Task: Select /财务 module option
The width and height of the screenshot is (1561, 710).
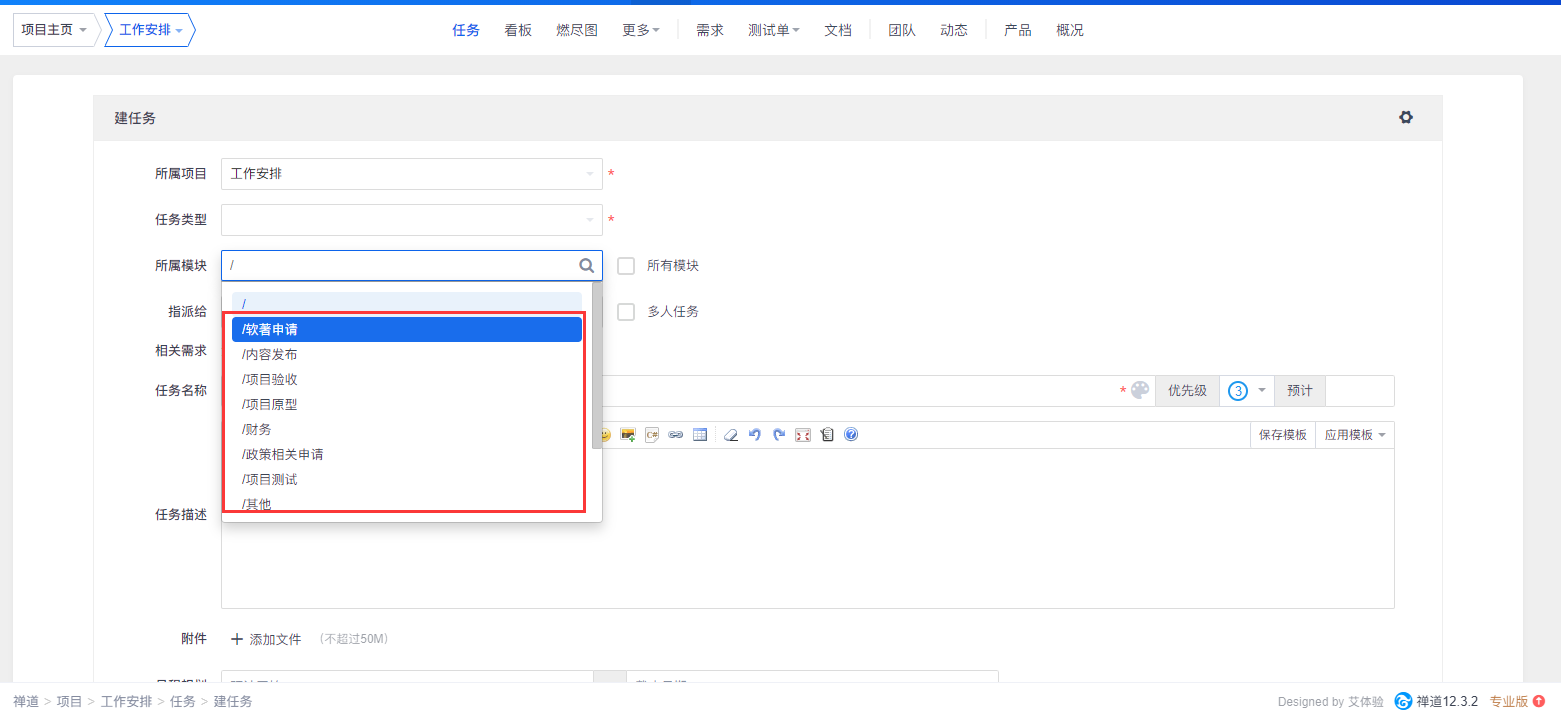Action: point(407,429)
